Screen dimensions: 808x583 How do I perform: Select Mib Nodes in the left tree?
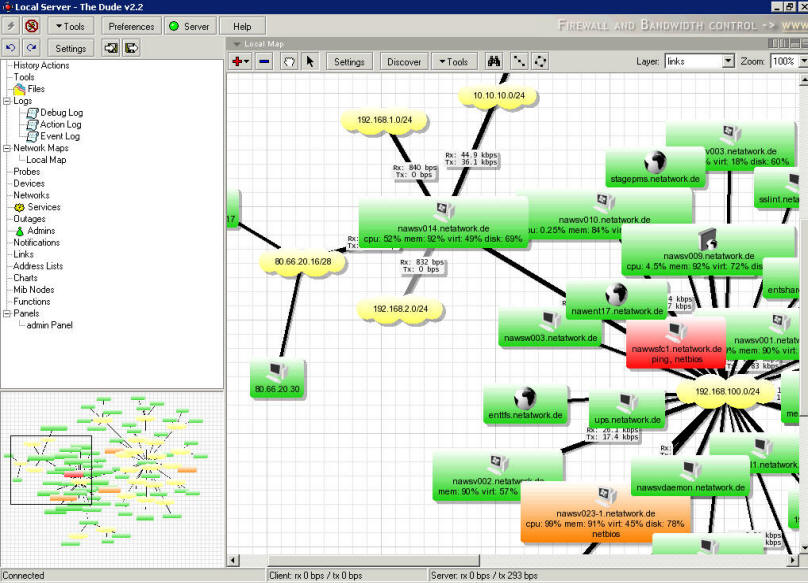click(33, 290)
